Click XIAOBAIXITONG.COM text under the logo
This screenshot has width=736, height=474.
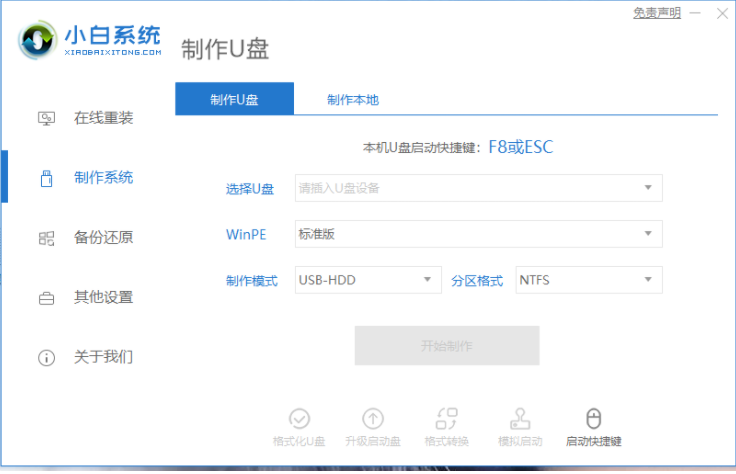tap(113, 53)
